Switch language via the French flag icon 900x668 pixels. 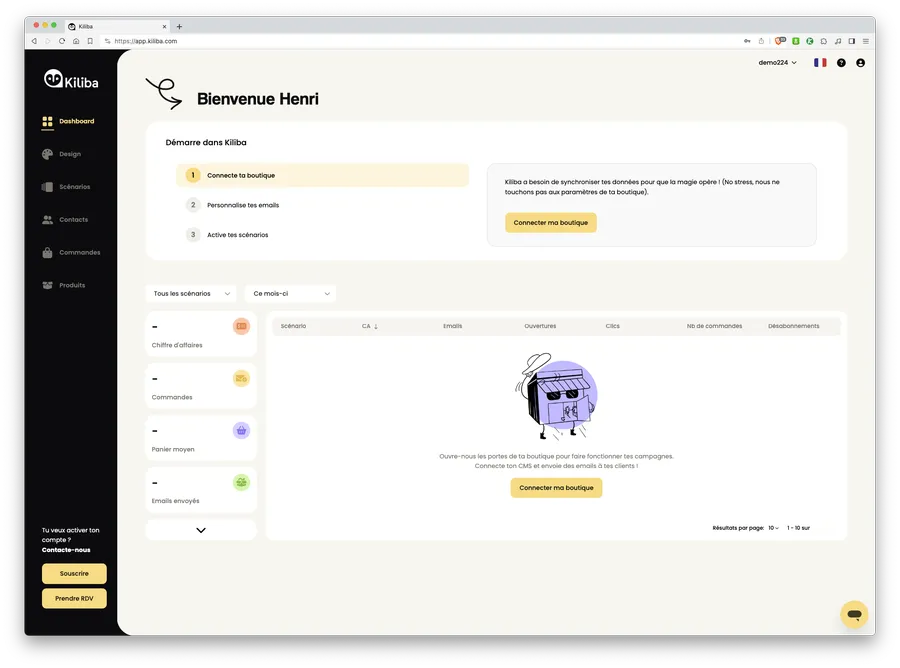819,62
